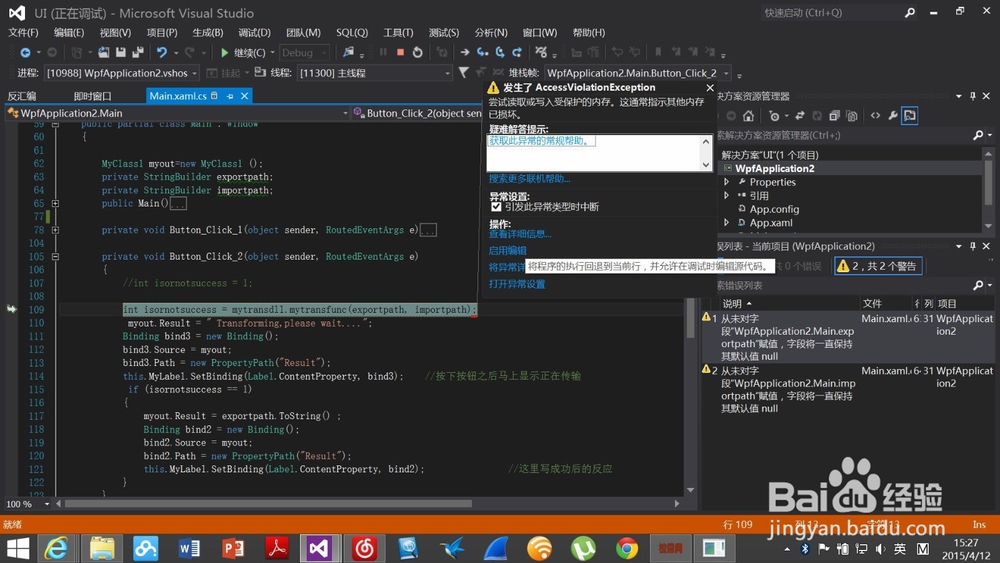This screenshot has height=563, width=1000.
Task: Toggle the 2 warnings filter button
Action: (x=878, y=266)
